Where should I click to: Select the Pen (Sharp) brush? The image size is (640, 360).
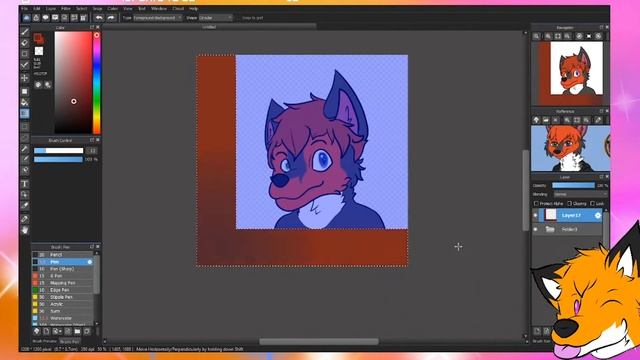tap(62, 269)
